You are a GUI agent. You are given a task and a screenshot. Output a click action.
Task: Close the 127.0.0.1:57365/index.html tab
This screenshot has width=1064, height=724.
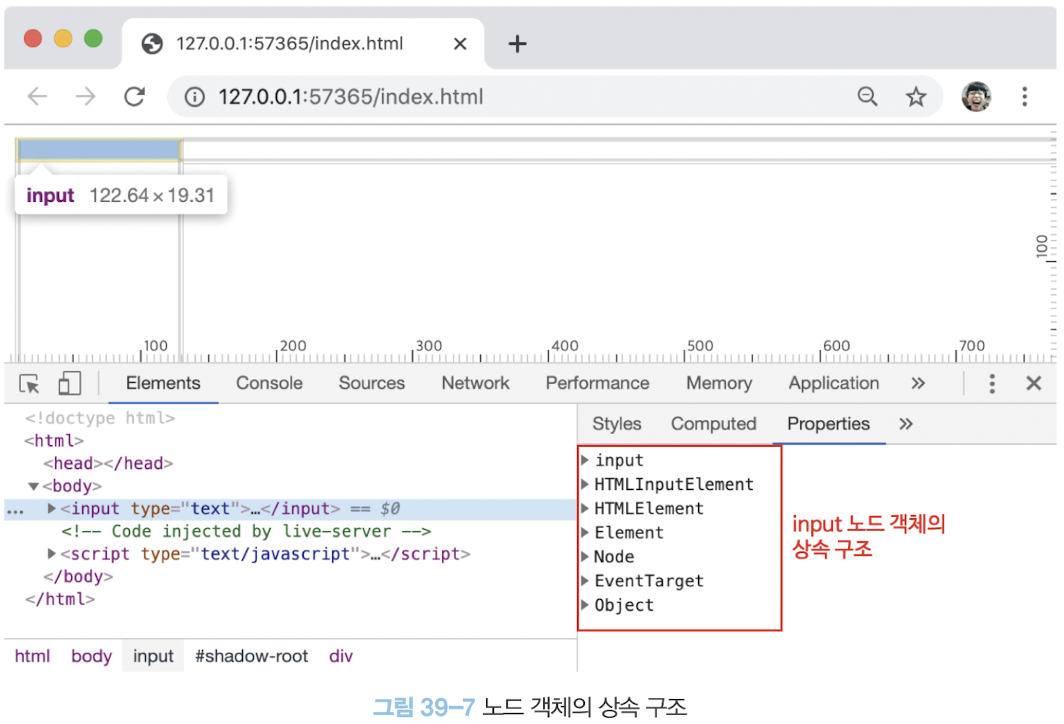pyautogui.click(x=460, y=44)
